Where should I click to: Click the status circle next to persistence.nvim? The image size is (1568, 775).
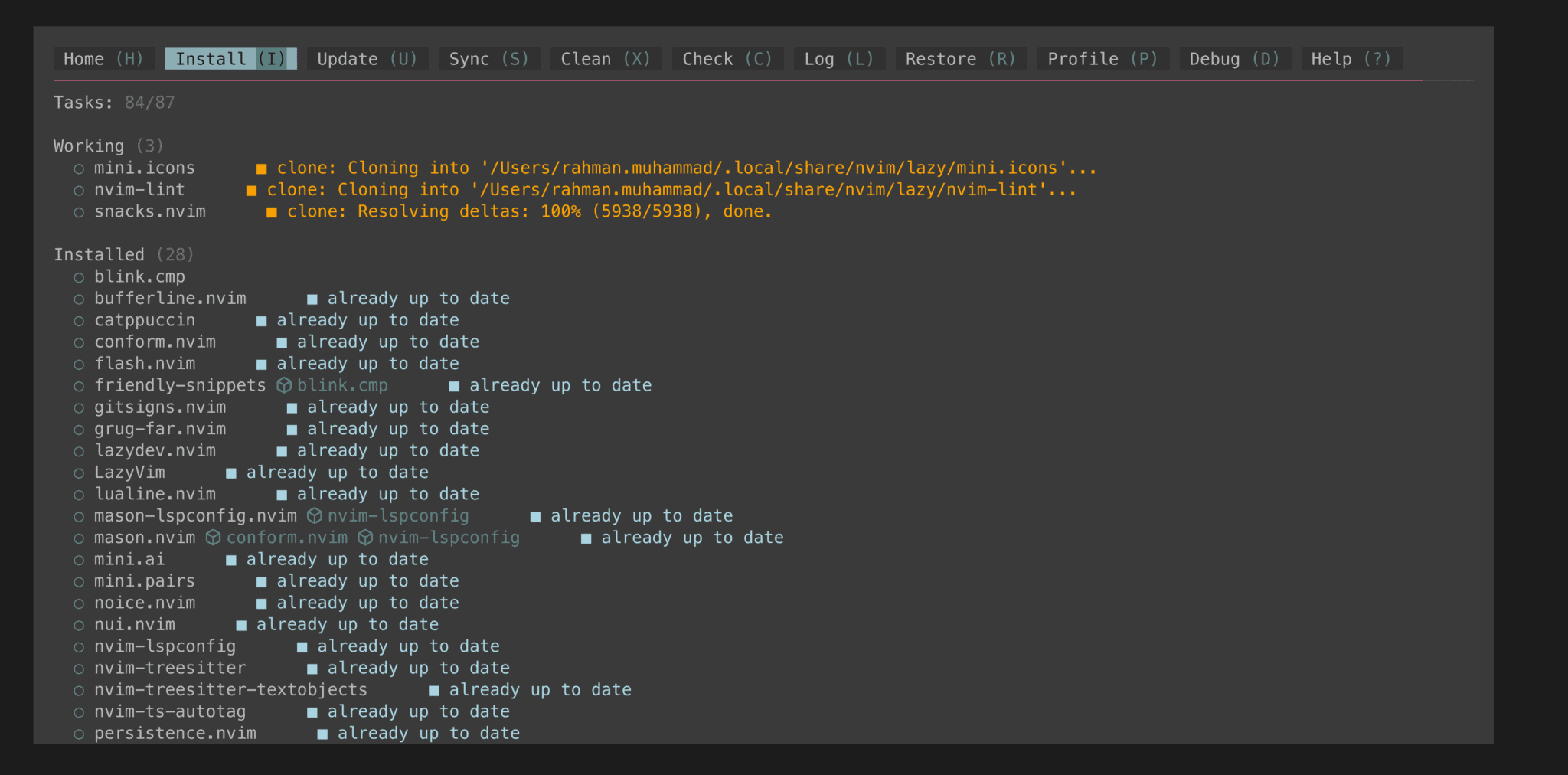click(78, 733)
